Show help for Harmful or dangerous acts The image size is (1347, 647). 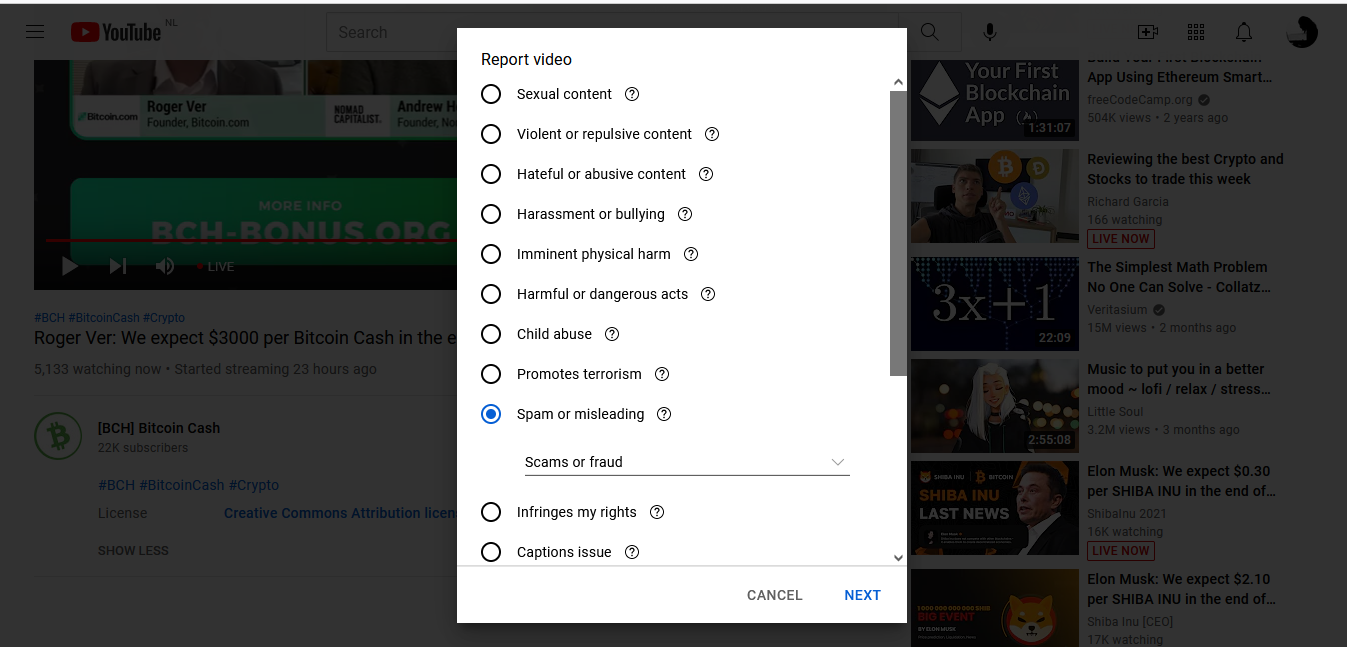pos(708,294)
